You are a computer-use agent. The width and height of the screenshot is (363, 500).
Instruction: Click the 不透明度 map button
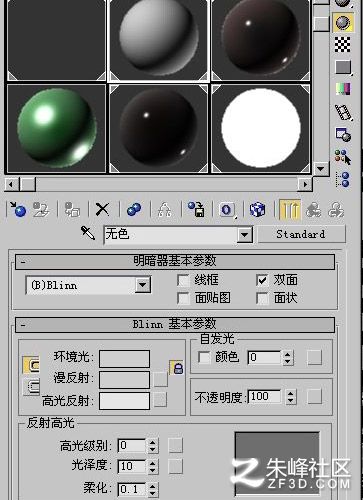314,397
